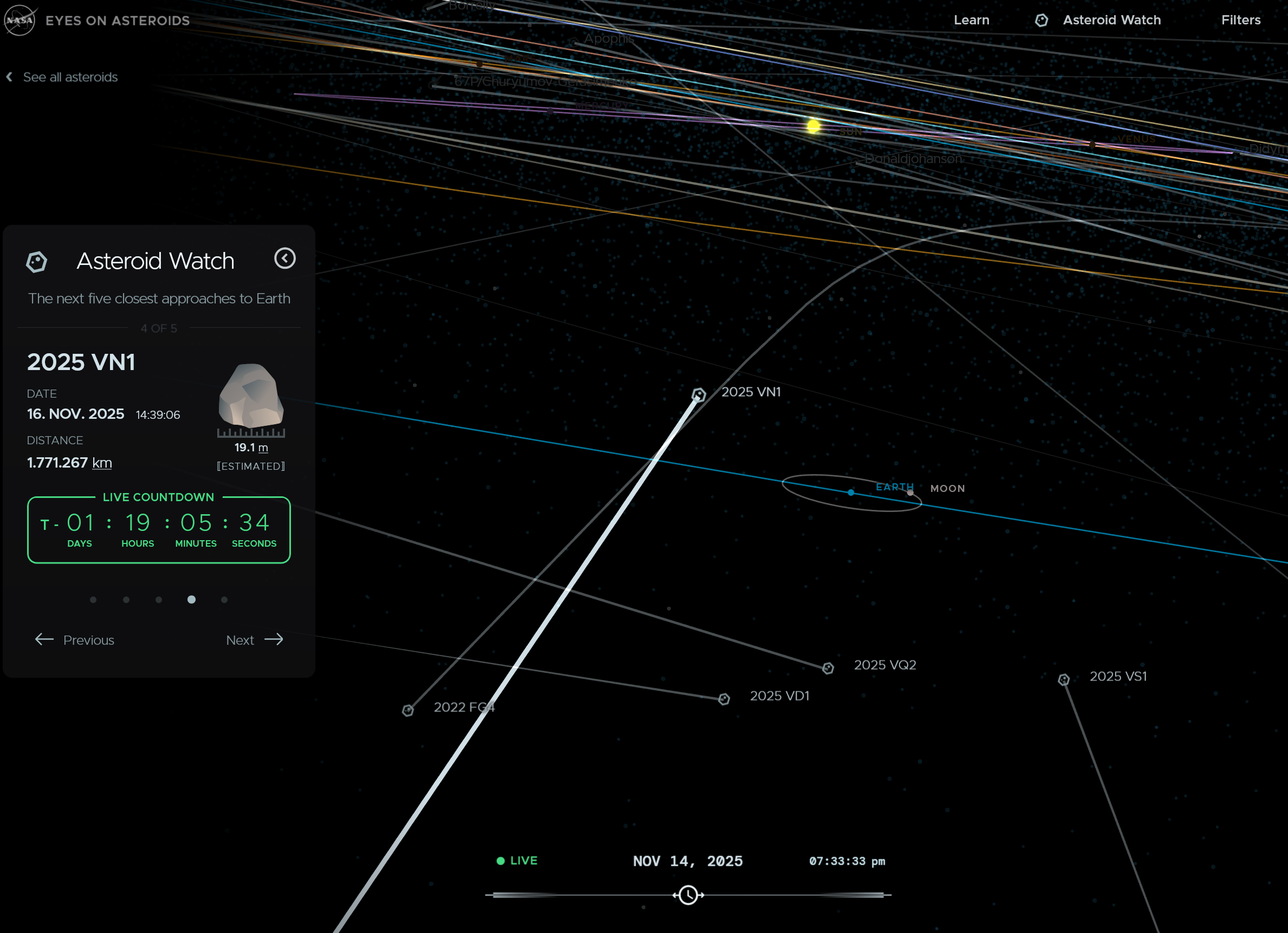Image resolution: width=1288 pixels, height=933 pixels.
Task: Click the LIVE time indicator
Action: 517,860
